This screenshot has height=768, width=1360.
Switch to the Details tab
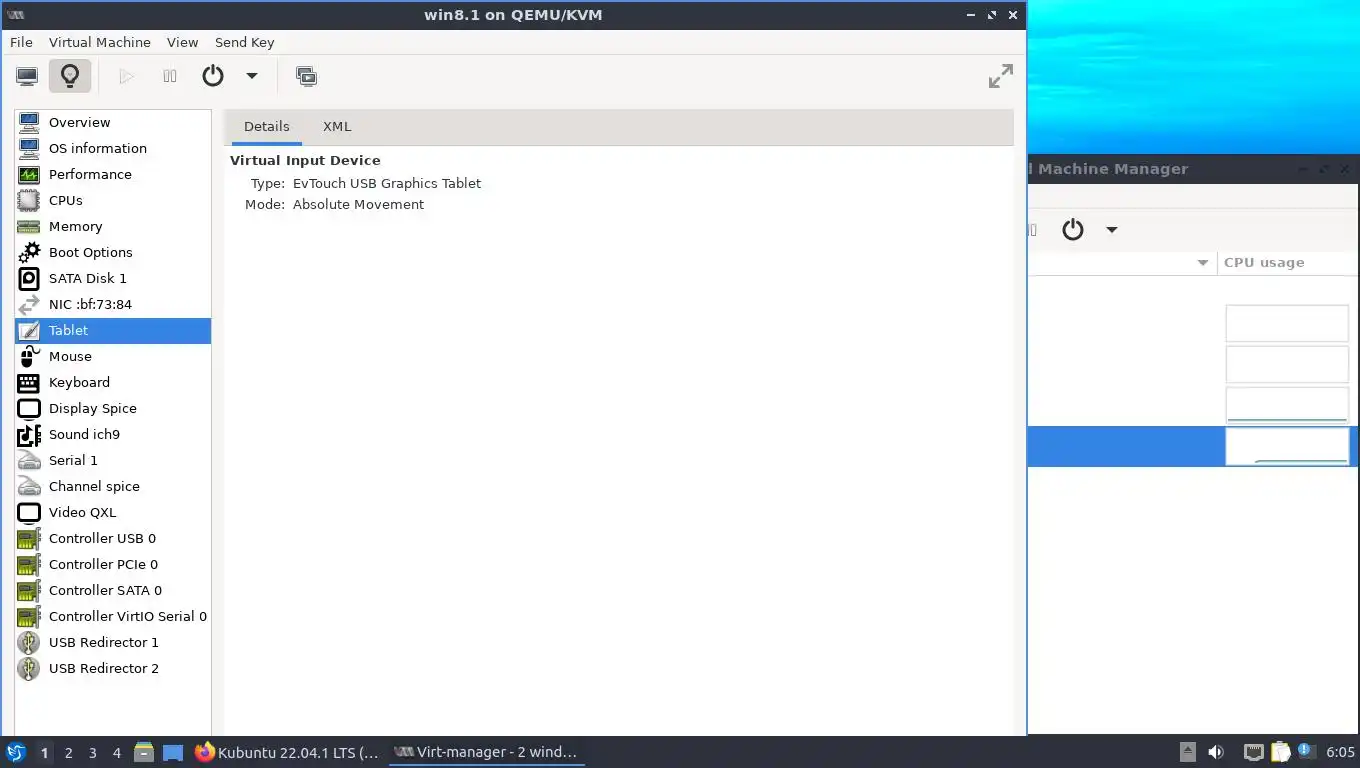(266, 127)
